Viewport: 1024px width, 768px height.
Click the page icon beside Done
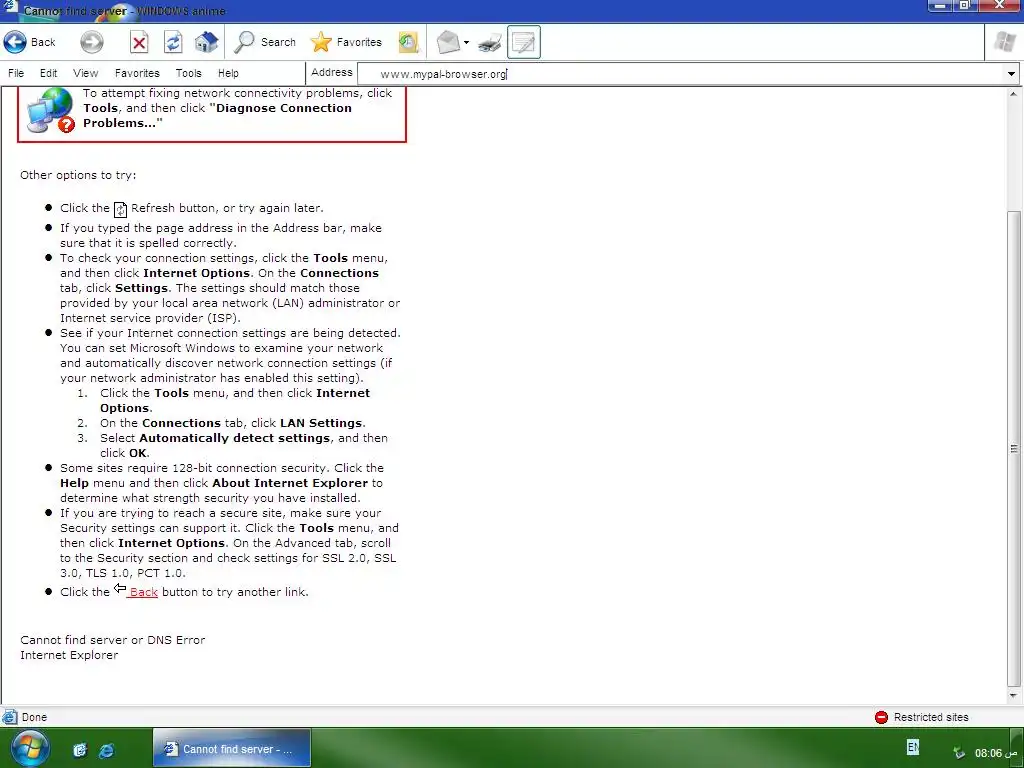coord(9,717)
